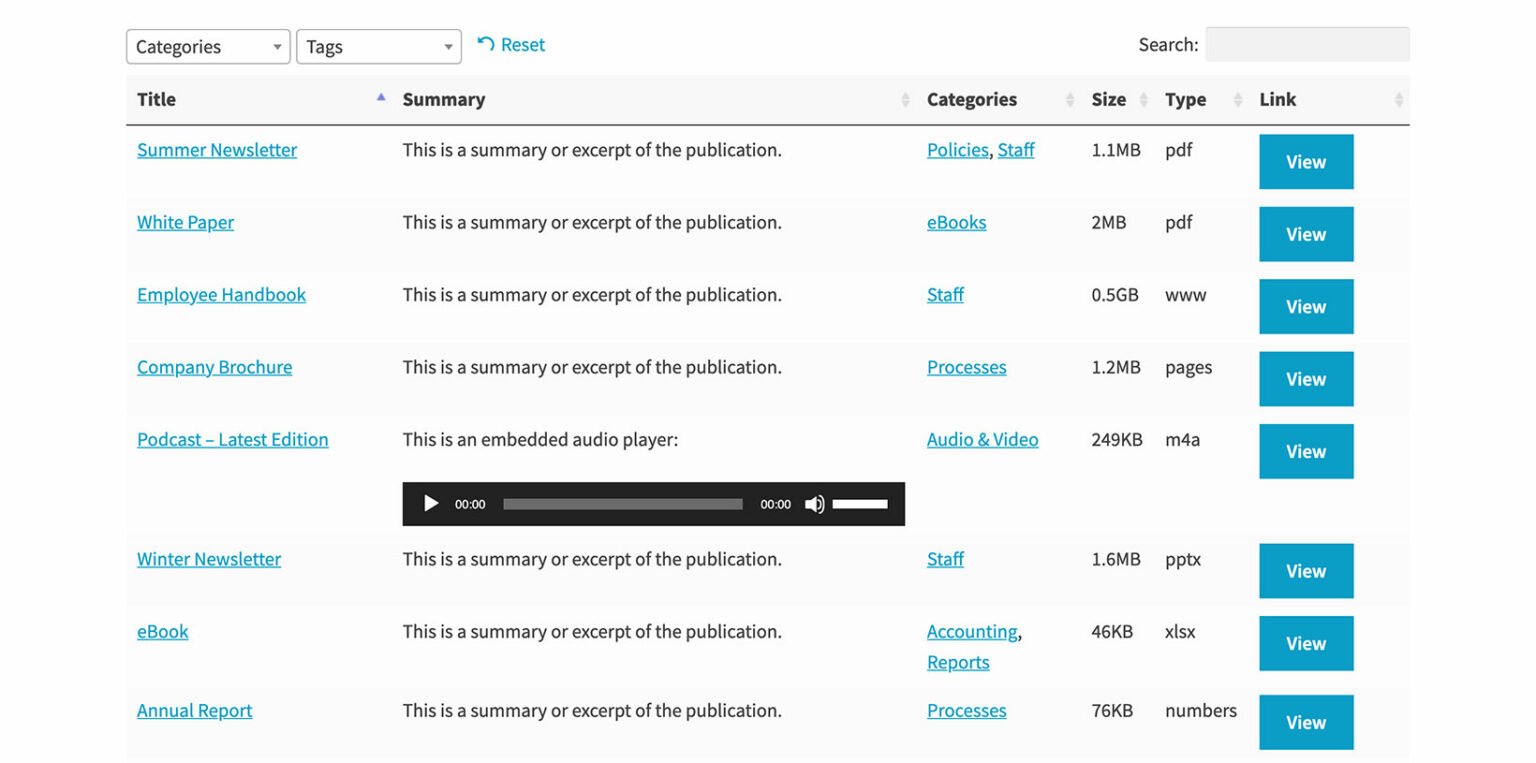
Task: Click the Reset arrow icon
Action: coord(484,44)
